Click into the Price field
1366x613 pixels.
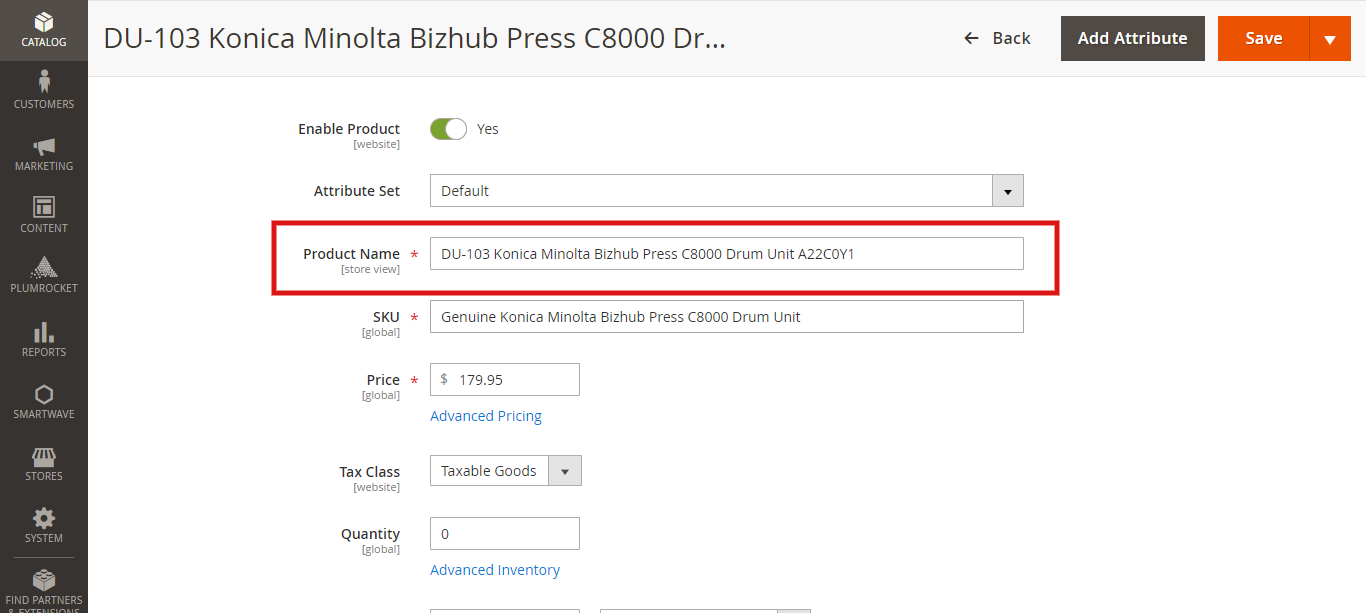[x=505, y=380]
